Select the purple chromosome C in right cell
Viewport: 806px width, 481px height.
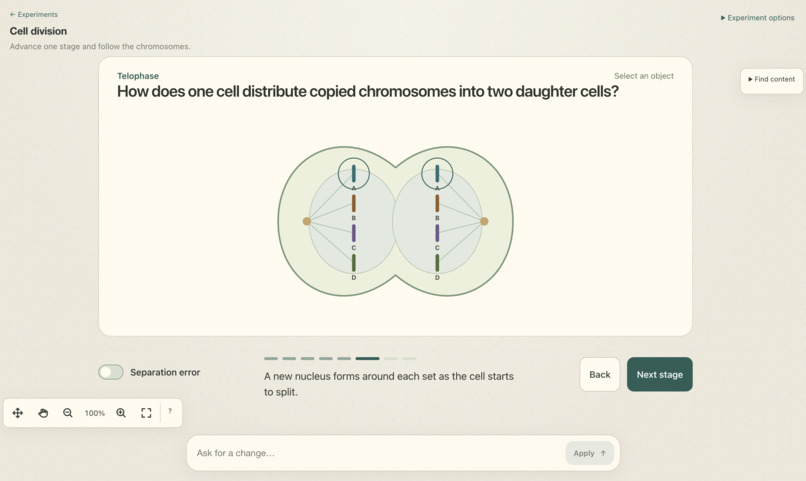pos(437,233)
